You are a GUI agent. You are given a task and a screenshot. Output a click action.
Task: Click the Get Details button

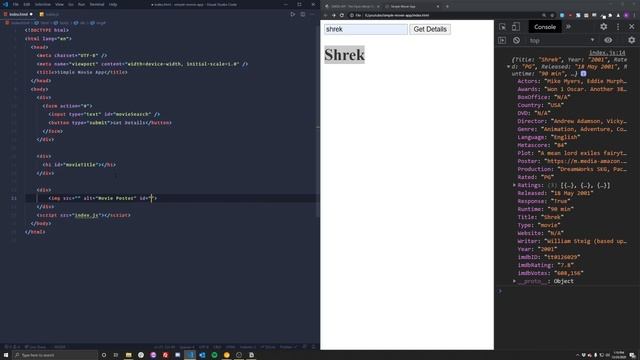pos(430,29)
